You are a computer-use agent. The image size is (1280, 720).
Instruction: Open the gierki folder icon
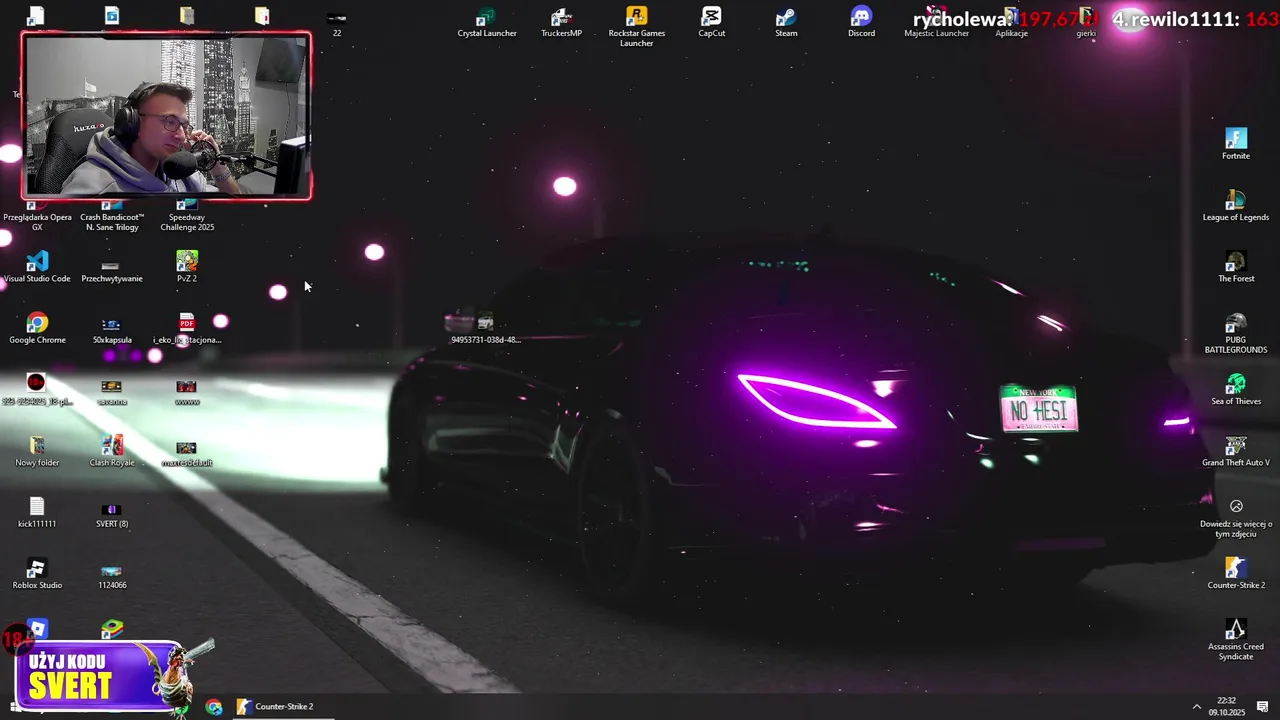coord(1086,23)
